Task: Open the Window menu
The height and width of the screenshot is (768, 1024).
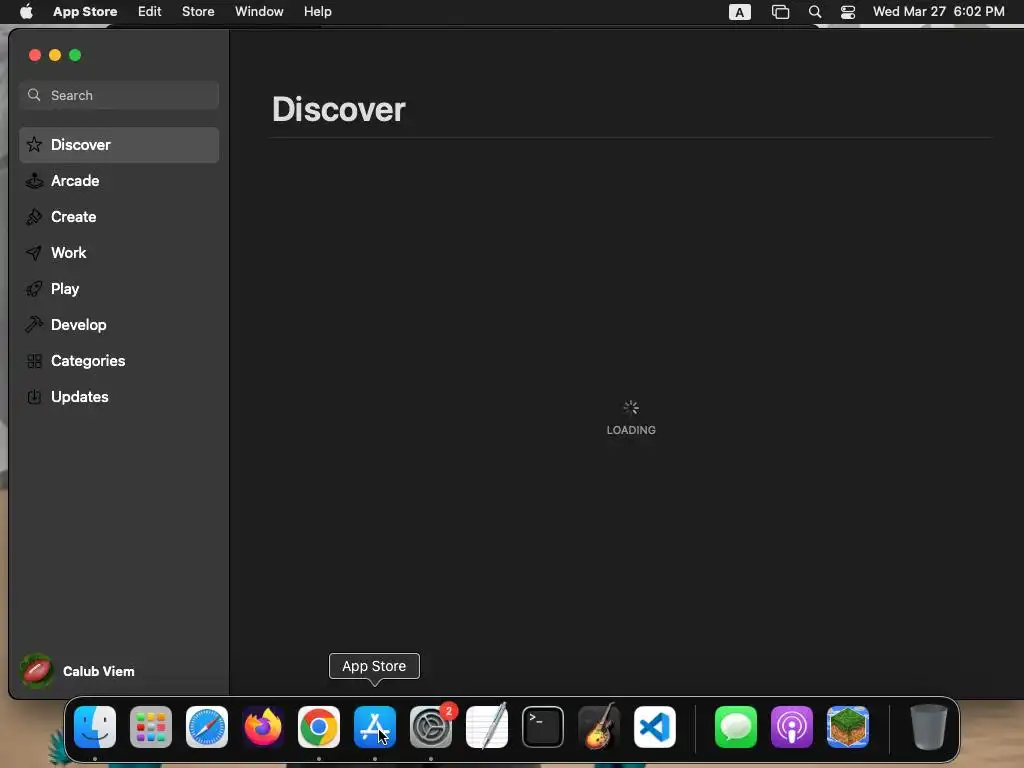Action: (259, 12)
